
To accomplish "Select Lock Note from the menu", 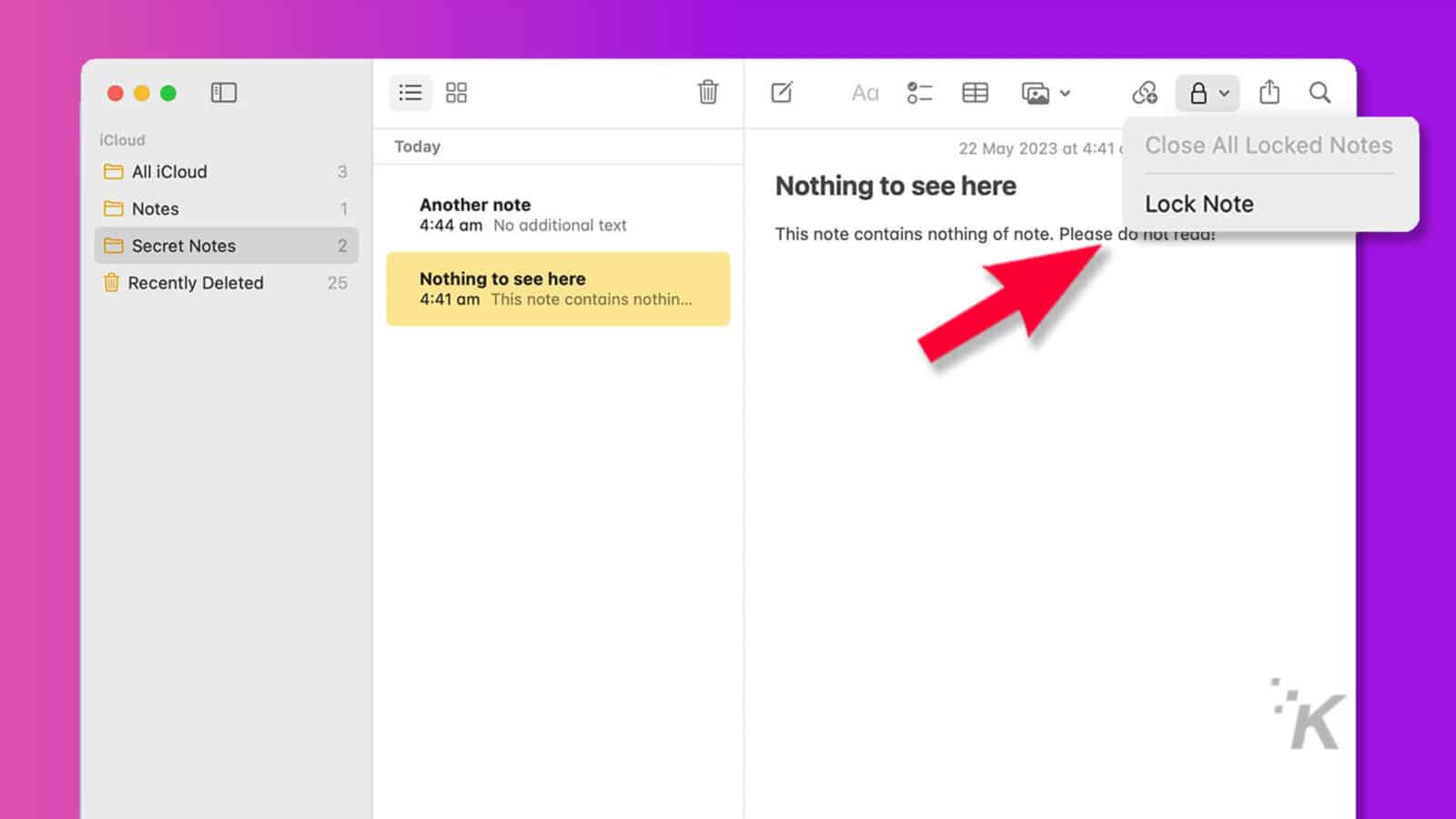I will tap(1199, 203).
